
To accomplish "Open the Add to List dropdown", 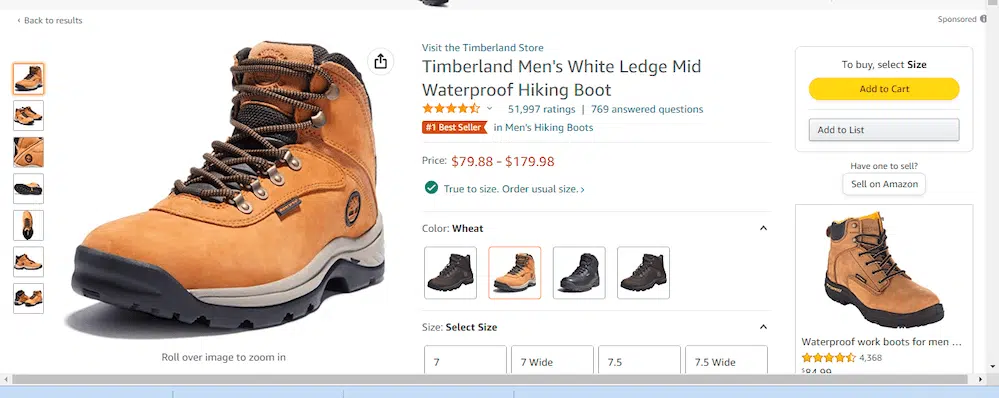I will coord(884,130).
